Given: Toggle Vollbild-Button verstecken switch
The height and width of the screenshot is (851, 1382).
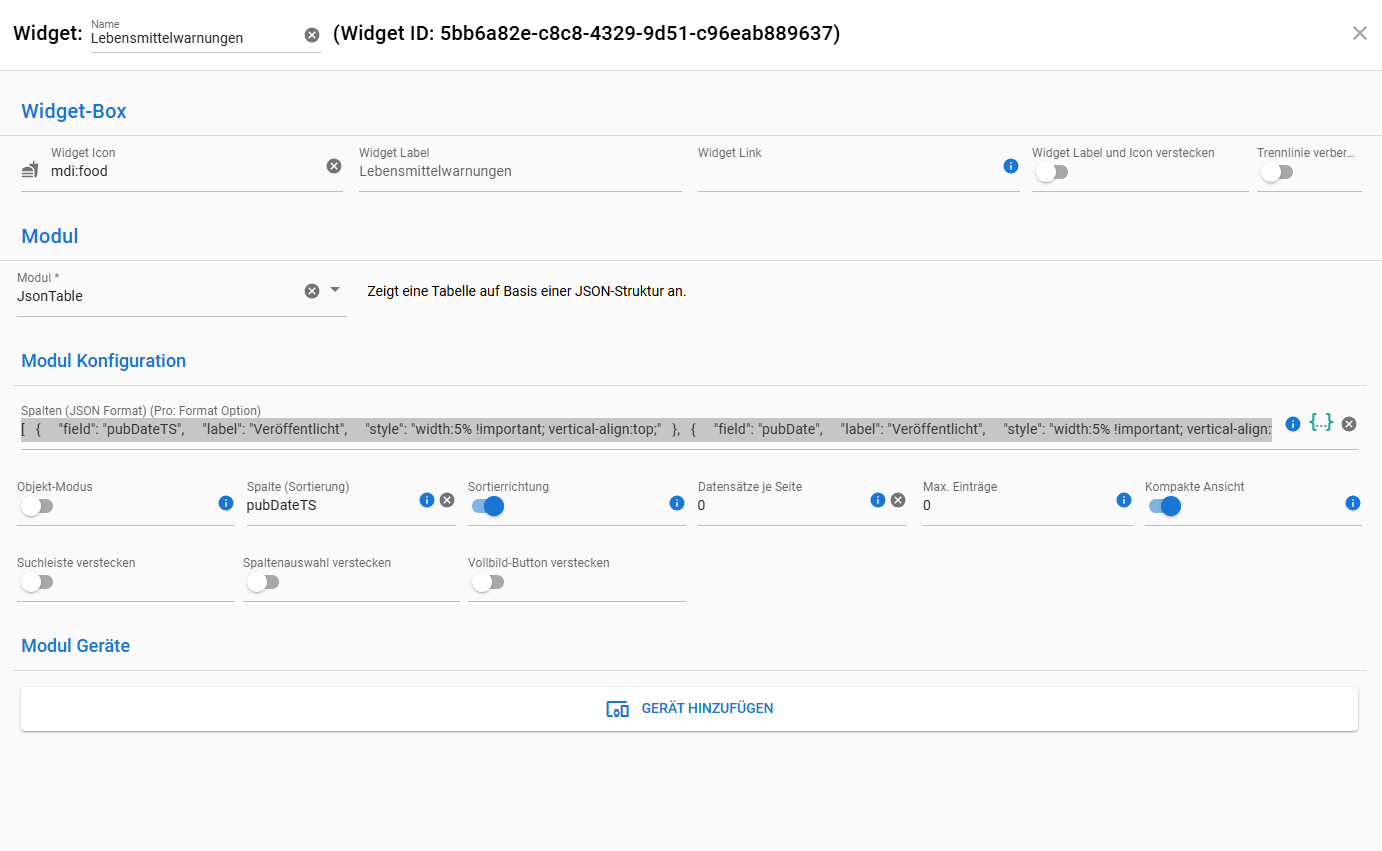Looking at the screenshot, I should click(487, 582).
